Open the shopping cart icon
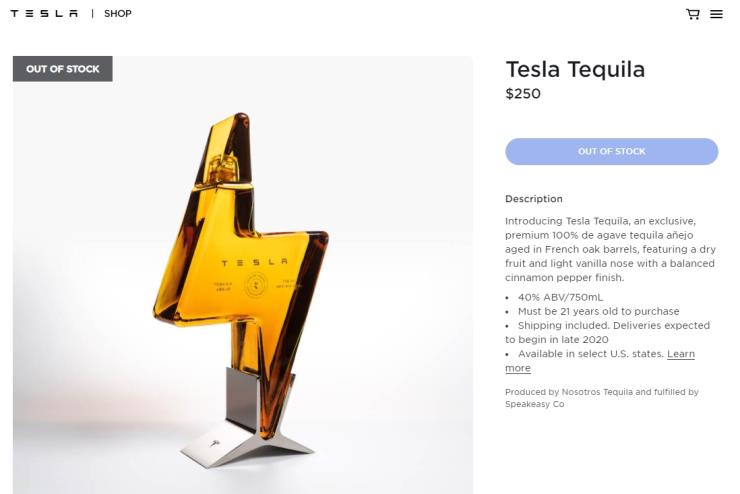Image resolution: width=740 pixels, height=494 pixels. tap(692, 14)
